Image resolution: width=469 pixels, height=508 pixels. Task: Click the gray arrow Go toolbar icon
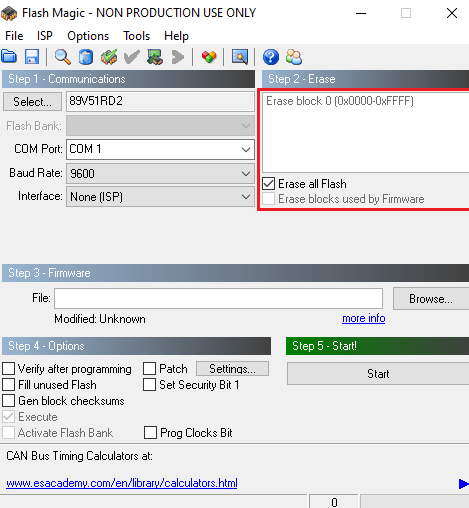click(178, 57)
